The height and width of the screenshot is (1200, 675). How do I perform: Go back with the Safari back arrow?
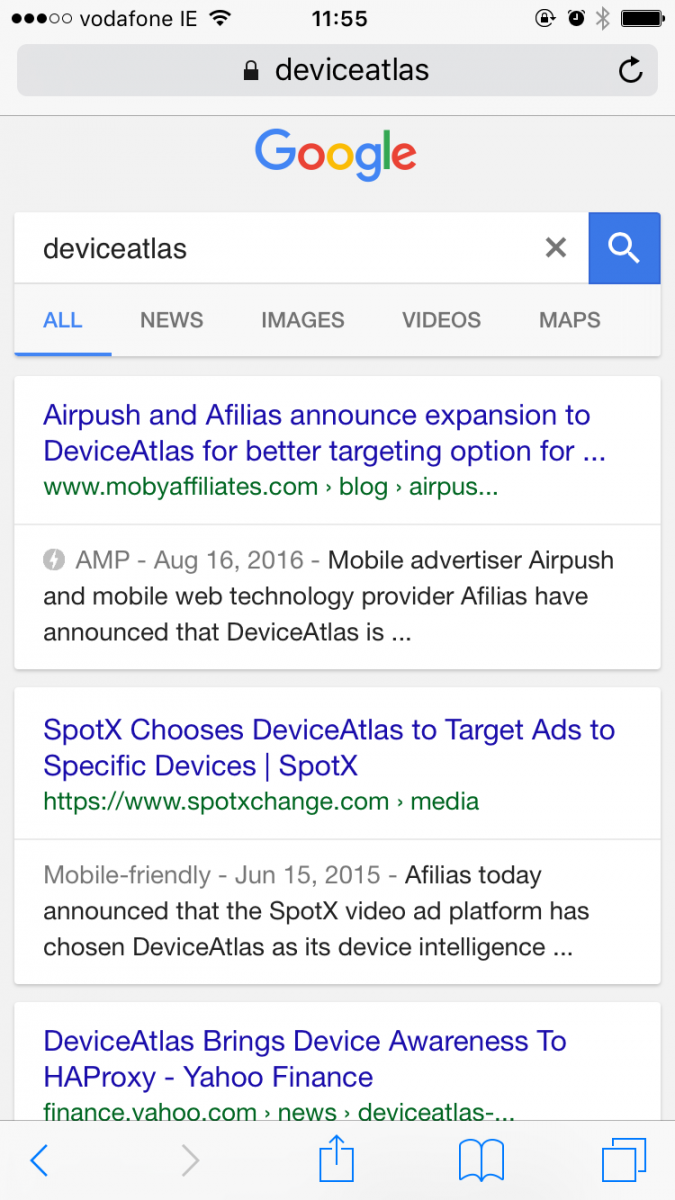39,1160
